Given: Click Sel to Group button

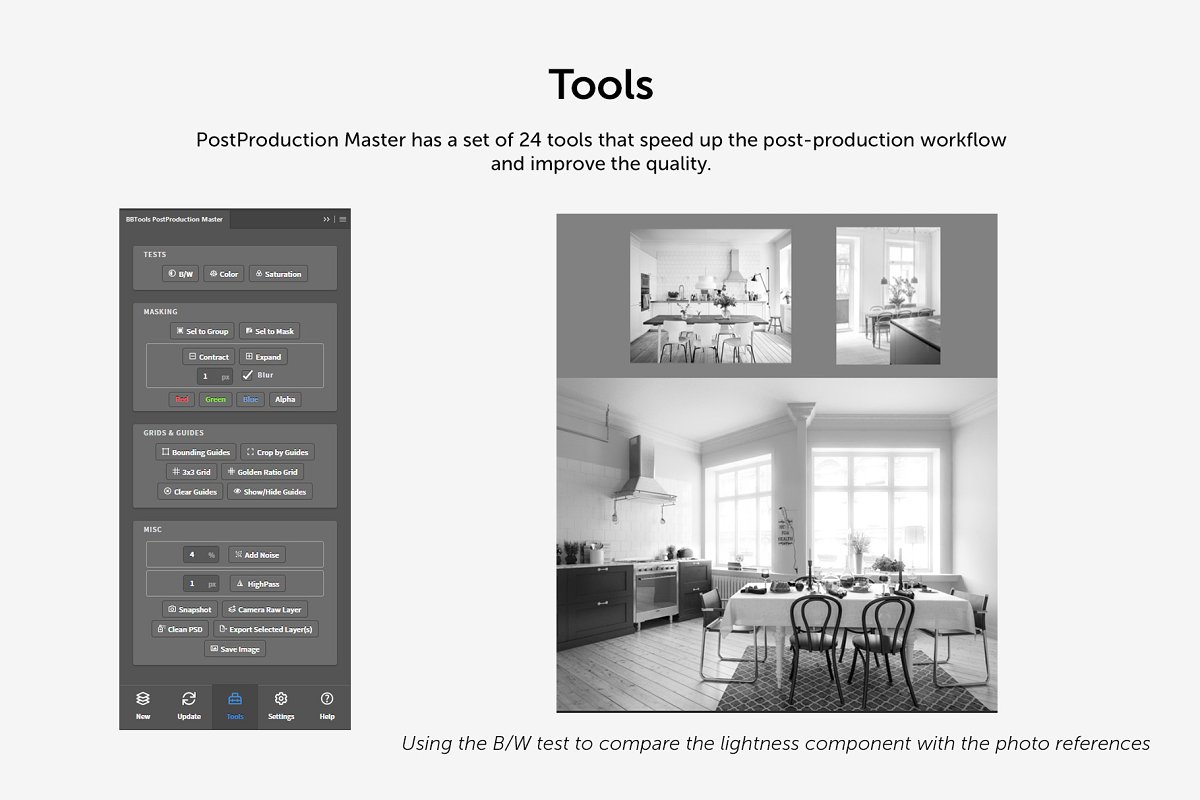Looking at the screenshot, I should [202, 331].
